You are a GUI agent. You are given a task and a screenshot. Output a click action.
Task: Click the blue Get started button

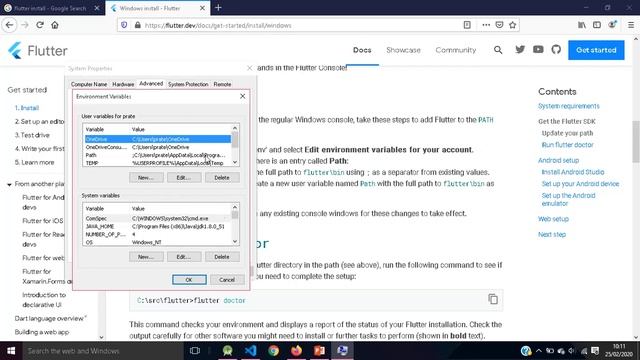pos(596,50)
